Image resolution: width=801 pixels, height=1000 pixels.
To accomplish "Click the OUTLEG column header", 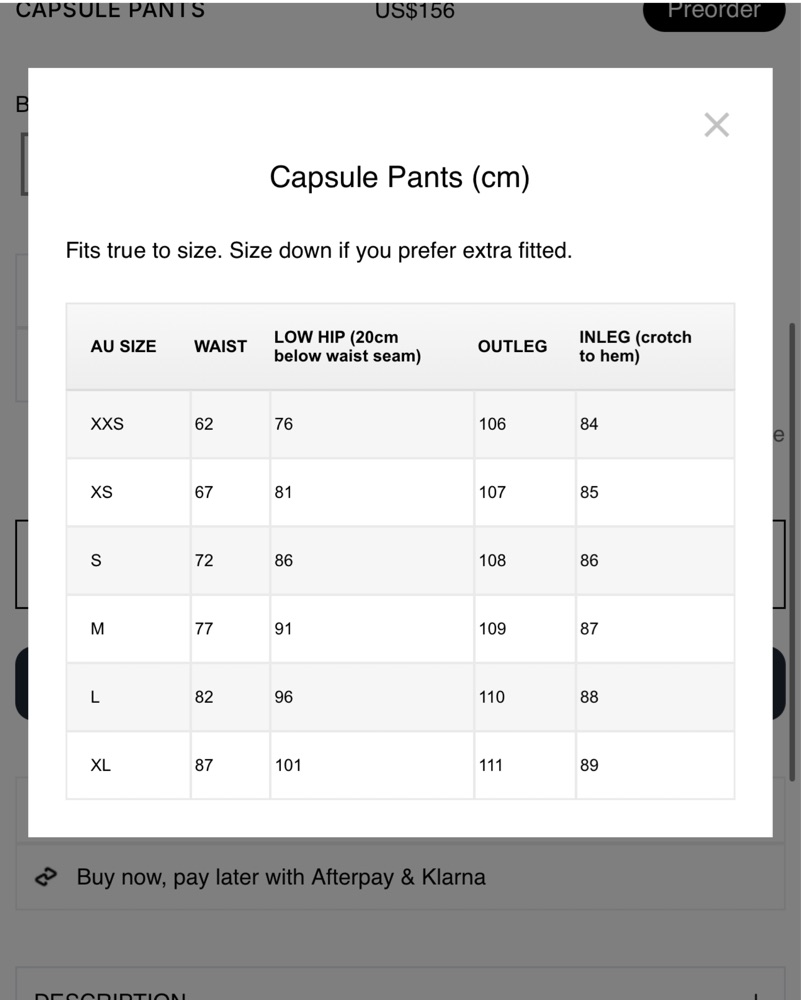I will (x=512, y=346).
